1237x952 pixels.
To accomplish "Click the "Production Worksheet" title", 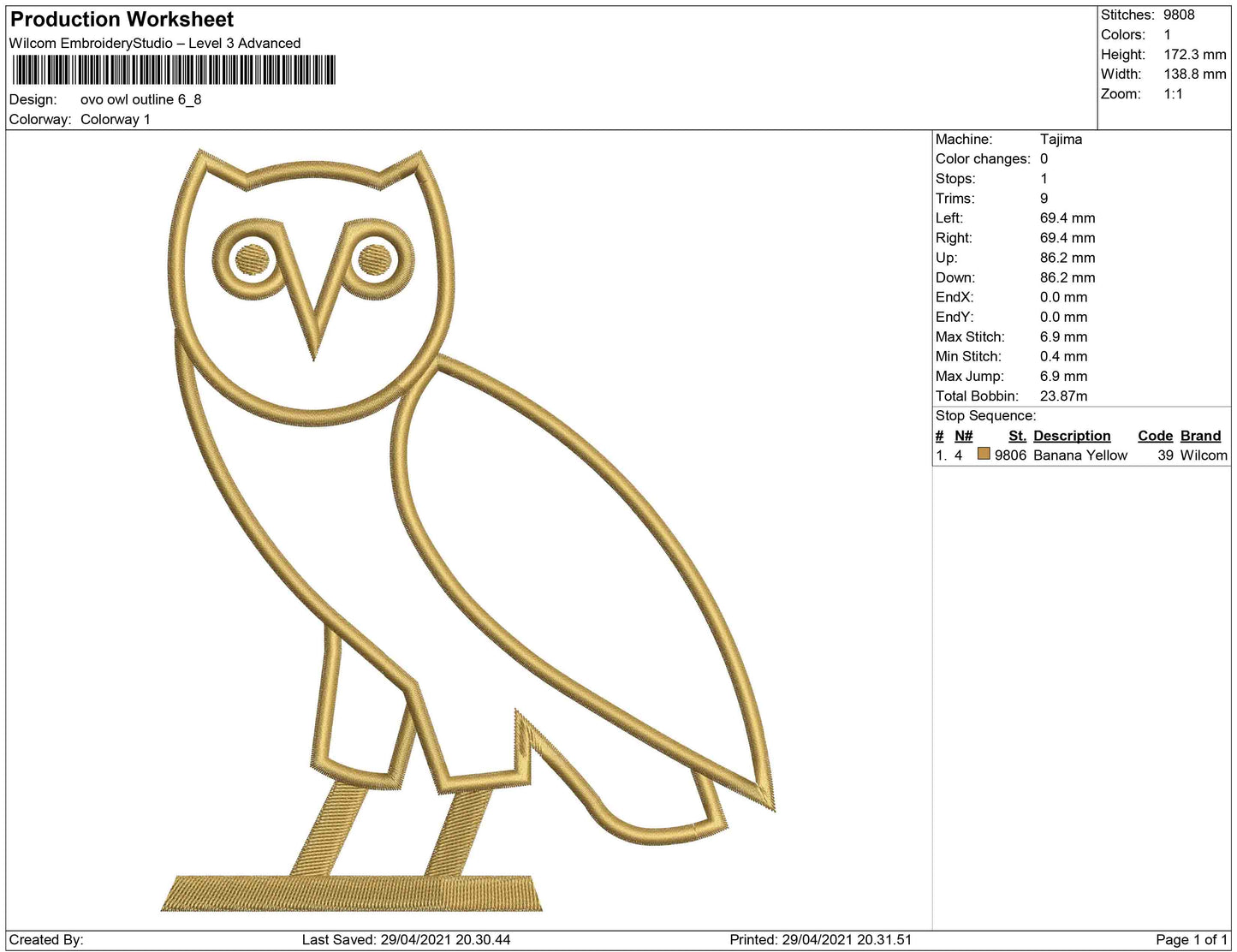I will (122, 20).
